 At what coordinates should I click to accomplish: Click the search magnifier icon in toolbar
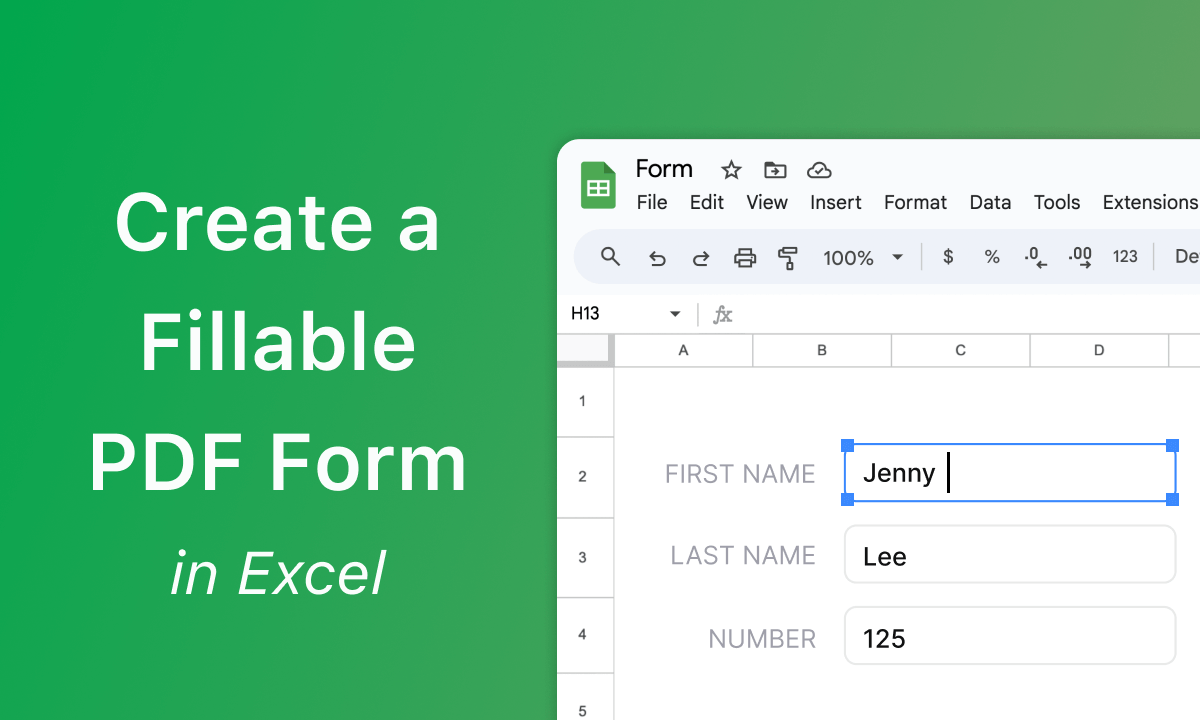click(611, 257)
